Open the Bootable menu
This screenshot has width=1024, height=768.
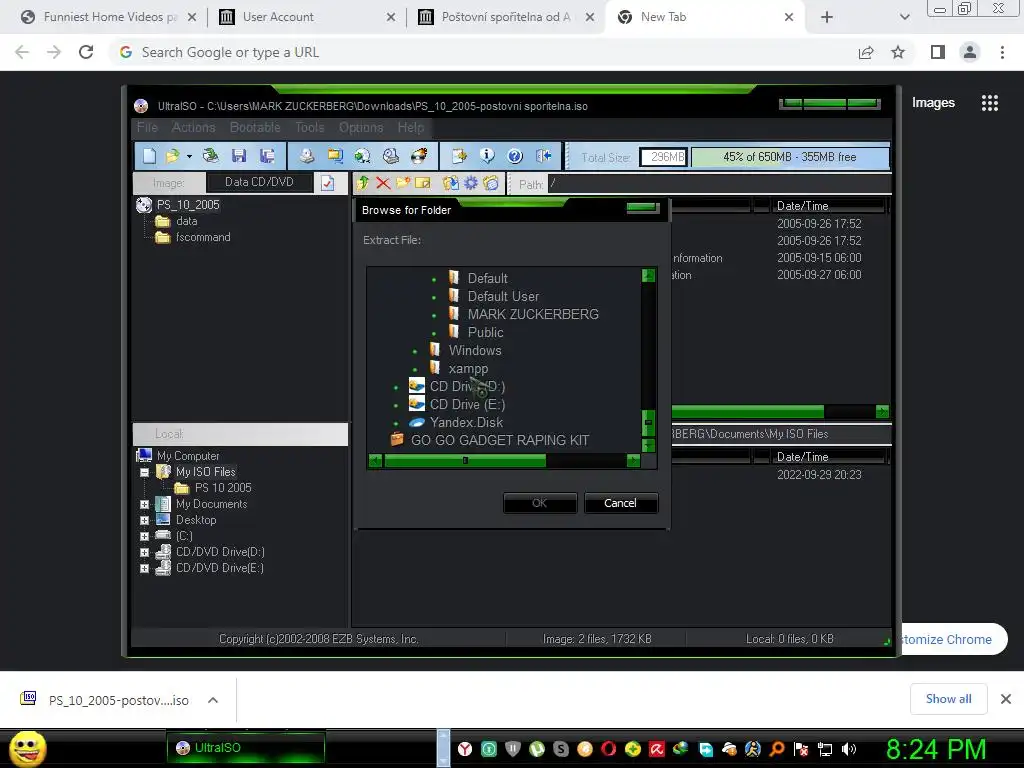point(255,127)
